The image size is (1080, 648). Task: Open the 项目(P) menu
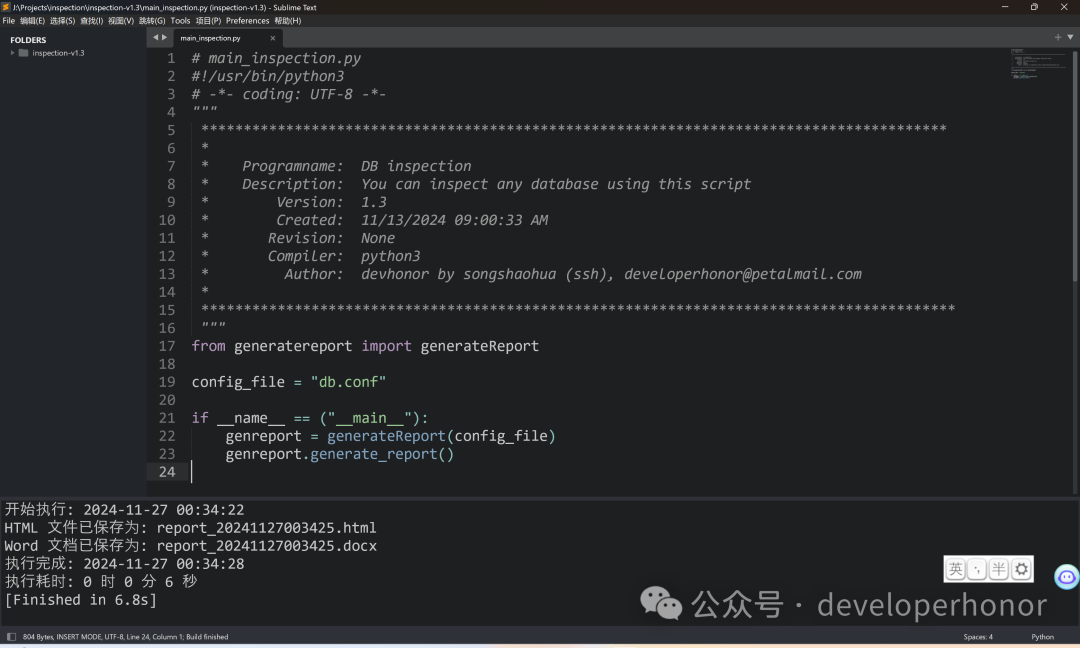click(208, 21)
